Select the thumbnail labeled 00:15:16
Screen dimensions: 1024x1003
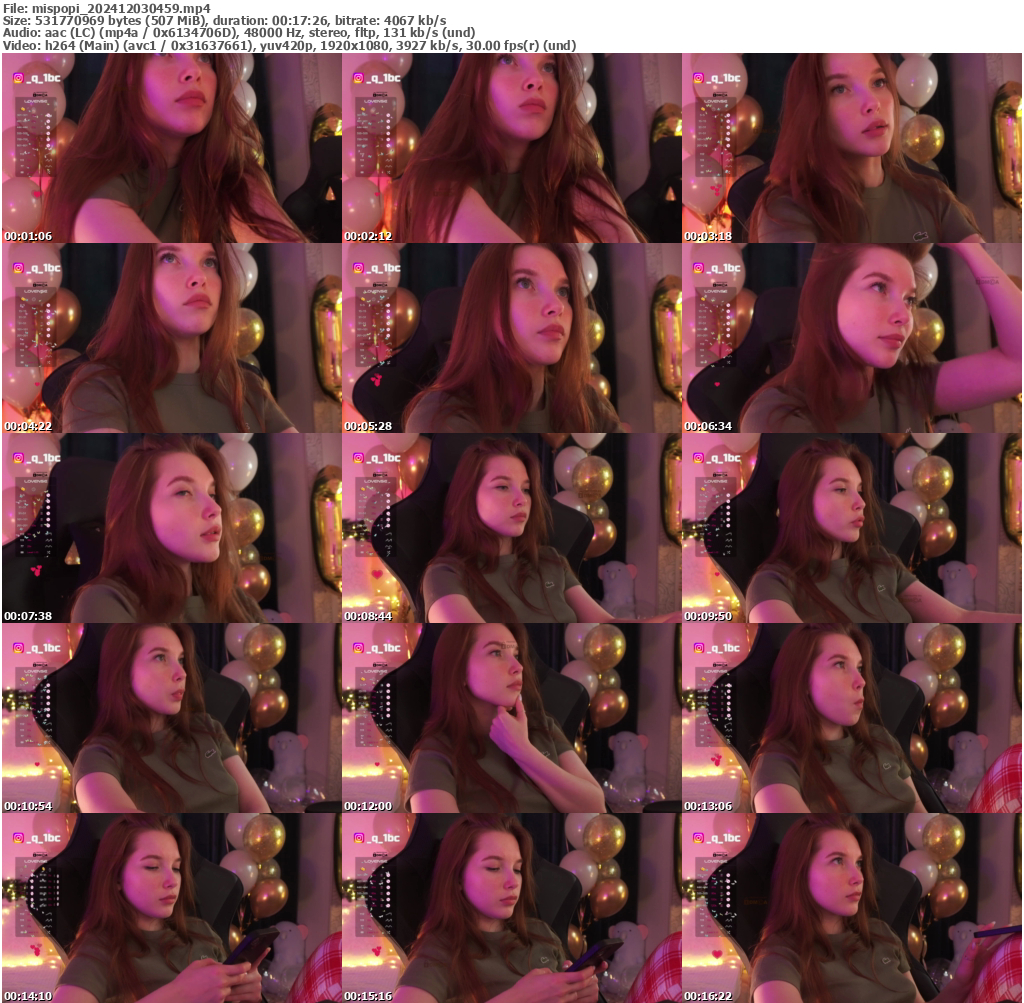[511, 908]
